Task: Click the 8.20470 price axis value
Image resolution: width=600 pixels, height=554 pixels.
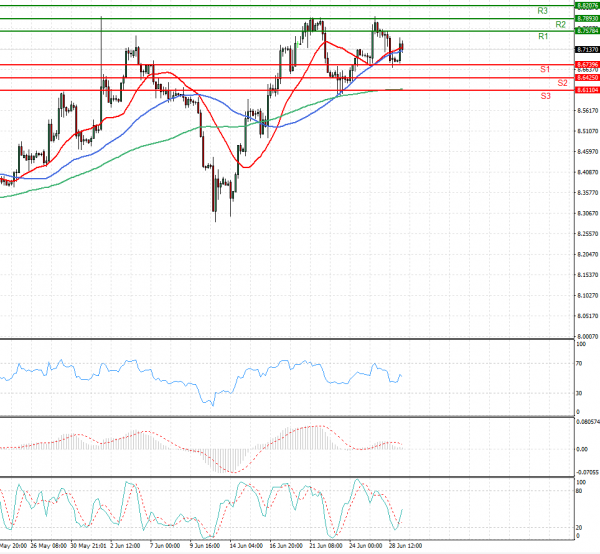Action: click(x=587, y=254)
